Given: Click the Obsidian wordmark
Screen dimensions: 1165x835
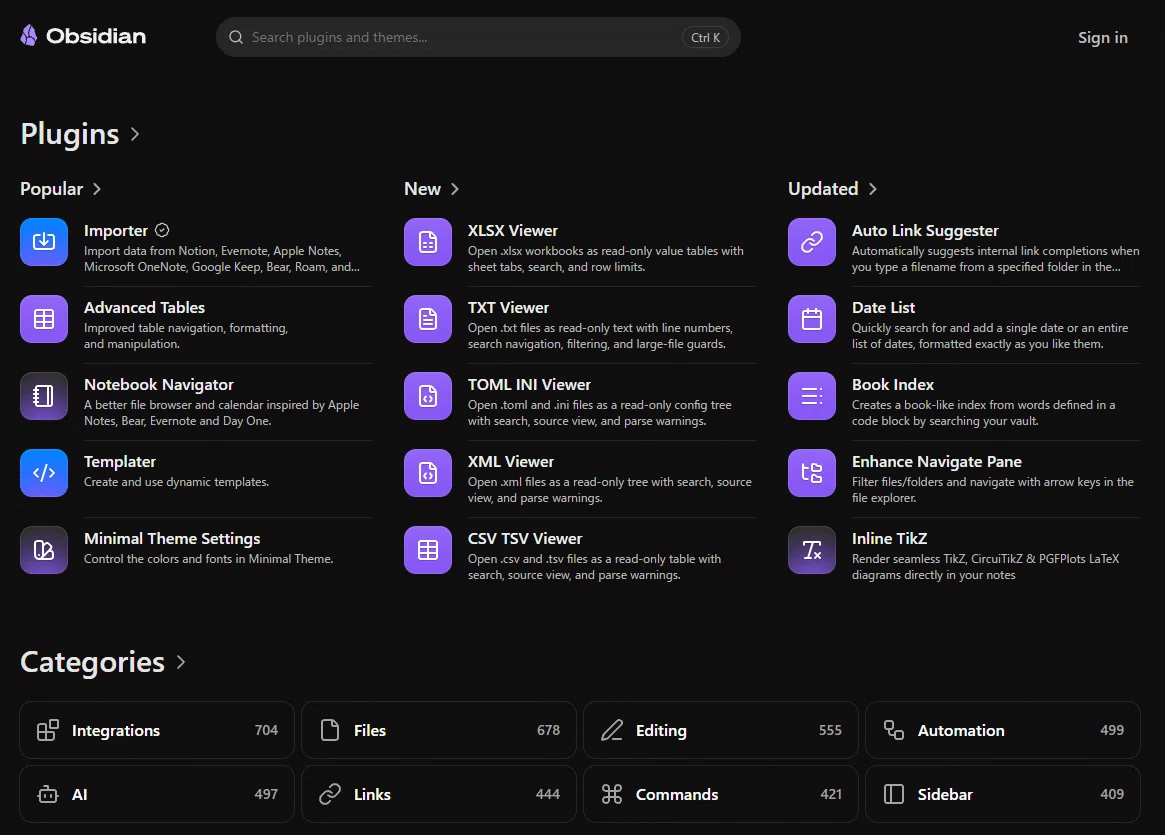Looking at the screenshot, I should pyautogui.click(x=96, y=36).
